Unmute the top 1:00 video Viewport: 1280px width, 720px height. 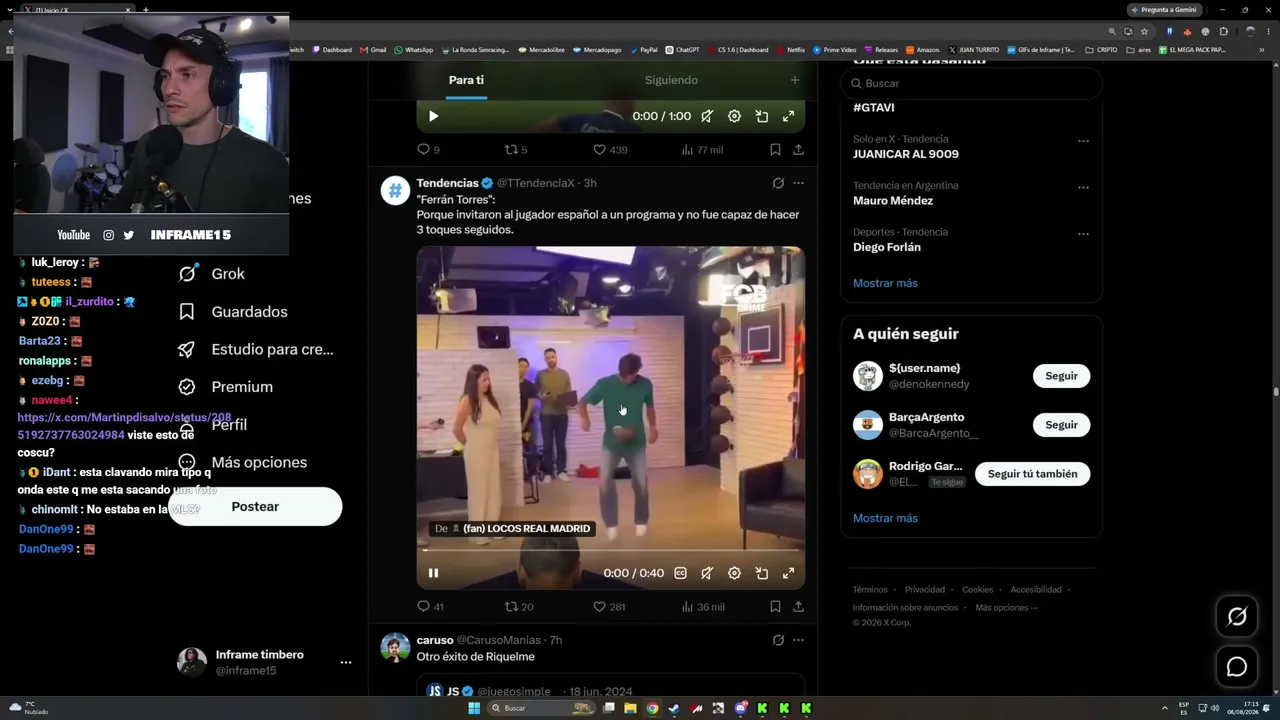click(707, 116)
